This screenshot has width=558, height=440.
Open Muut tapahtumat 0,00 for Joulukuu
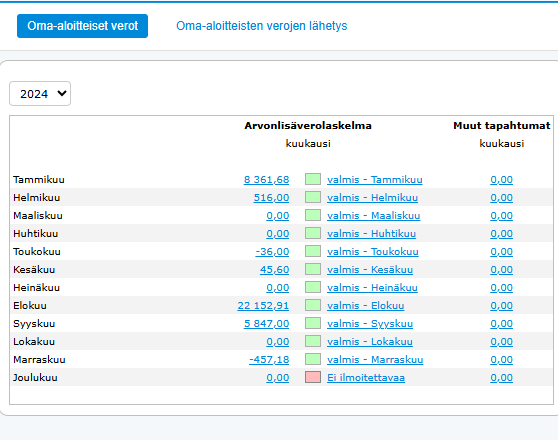click(x=501, y=378)
